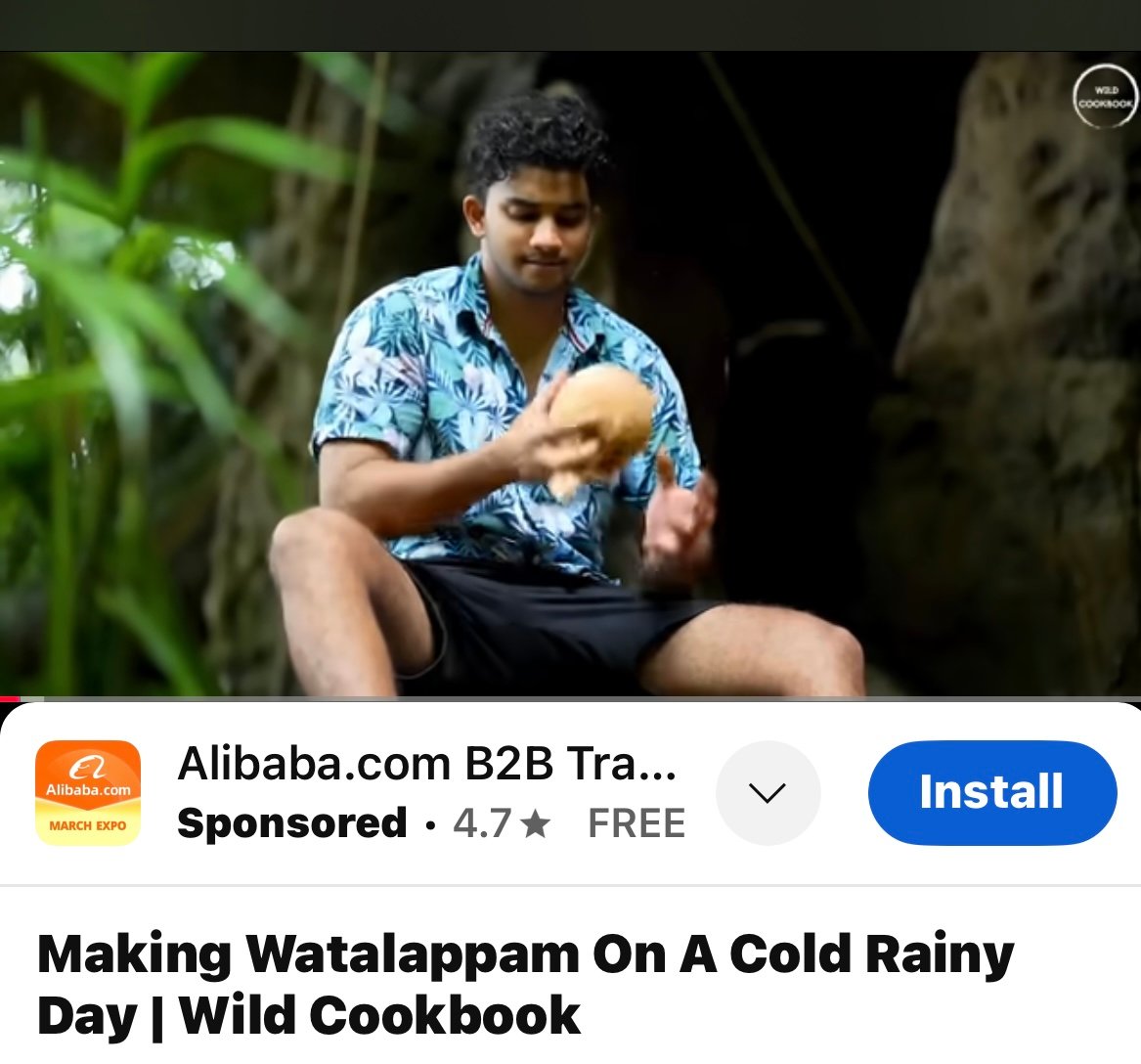Expand the ad details chevron
The height and width of the screenshot is (1064, 1141).
click(x=768, y=792)
